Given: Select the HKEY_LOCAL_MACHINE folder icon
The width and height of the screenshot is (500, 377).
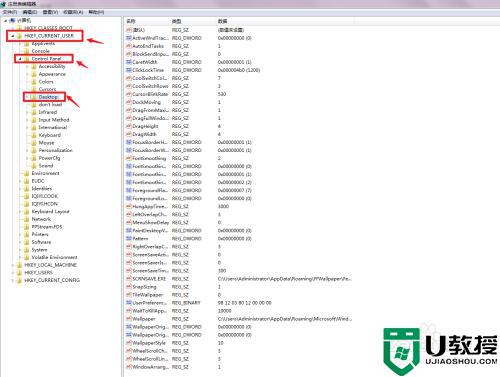Looking at the screenshot, I should tap(19, 265).
